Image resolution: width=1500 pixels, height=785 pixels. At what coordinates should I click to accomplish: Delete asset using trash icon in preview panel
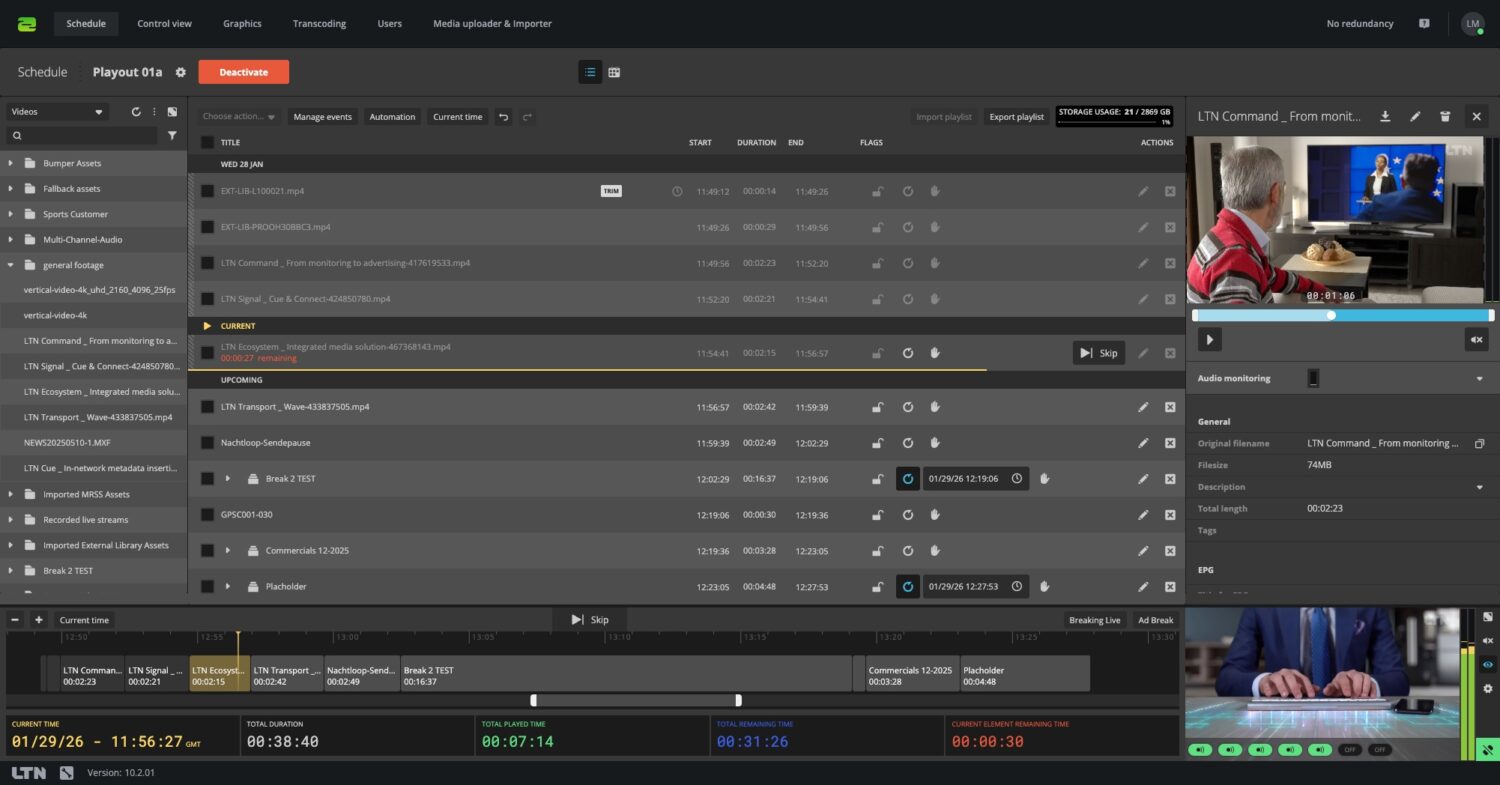[1445, 117]
